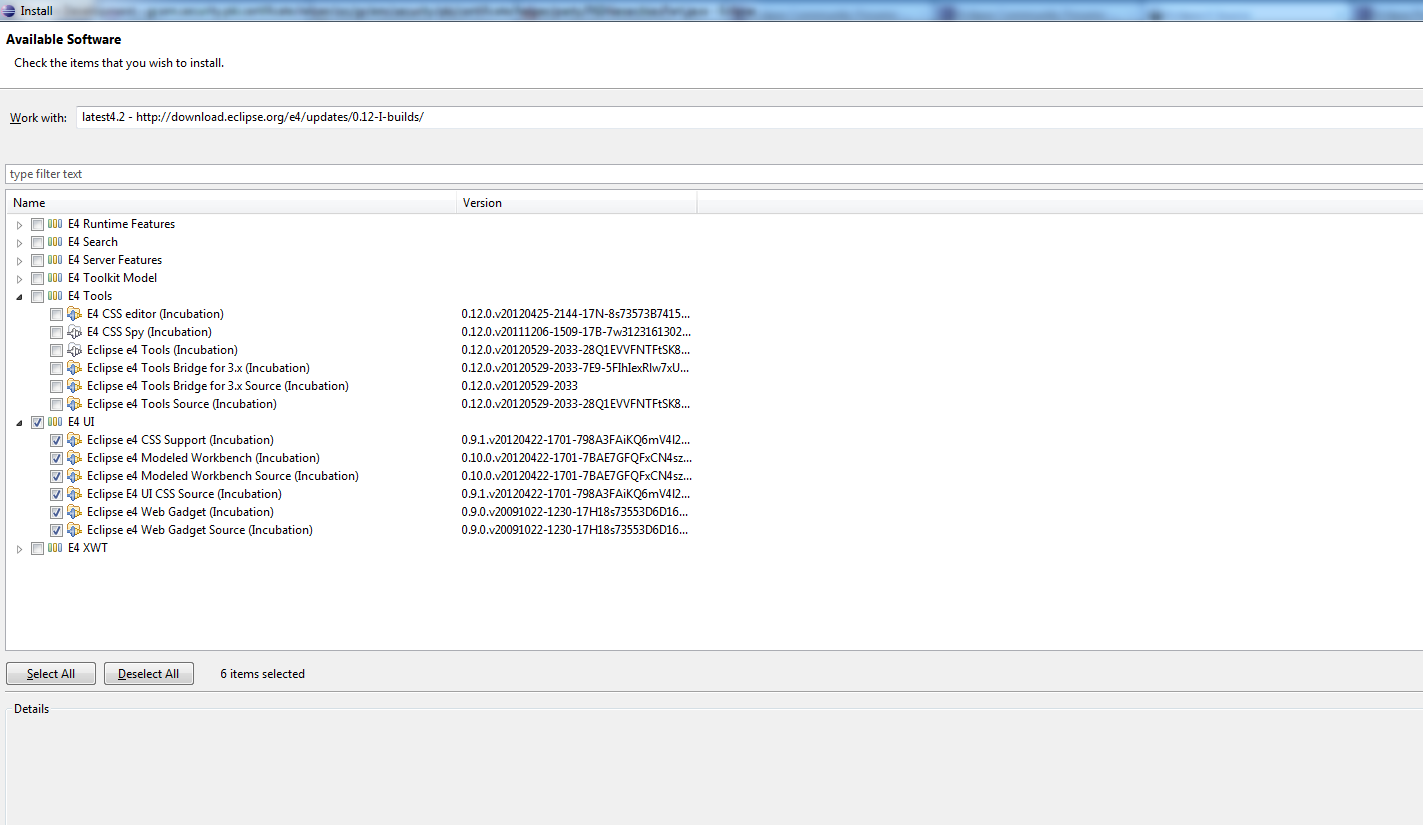The height and width of the screenshot is (825, 1423).
Task: Click the category icon beside E4 Server Features
Action: coord(55,260)
